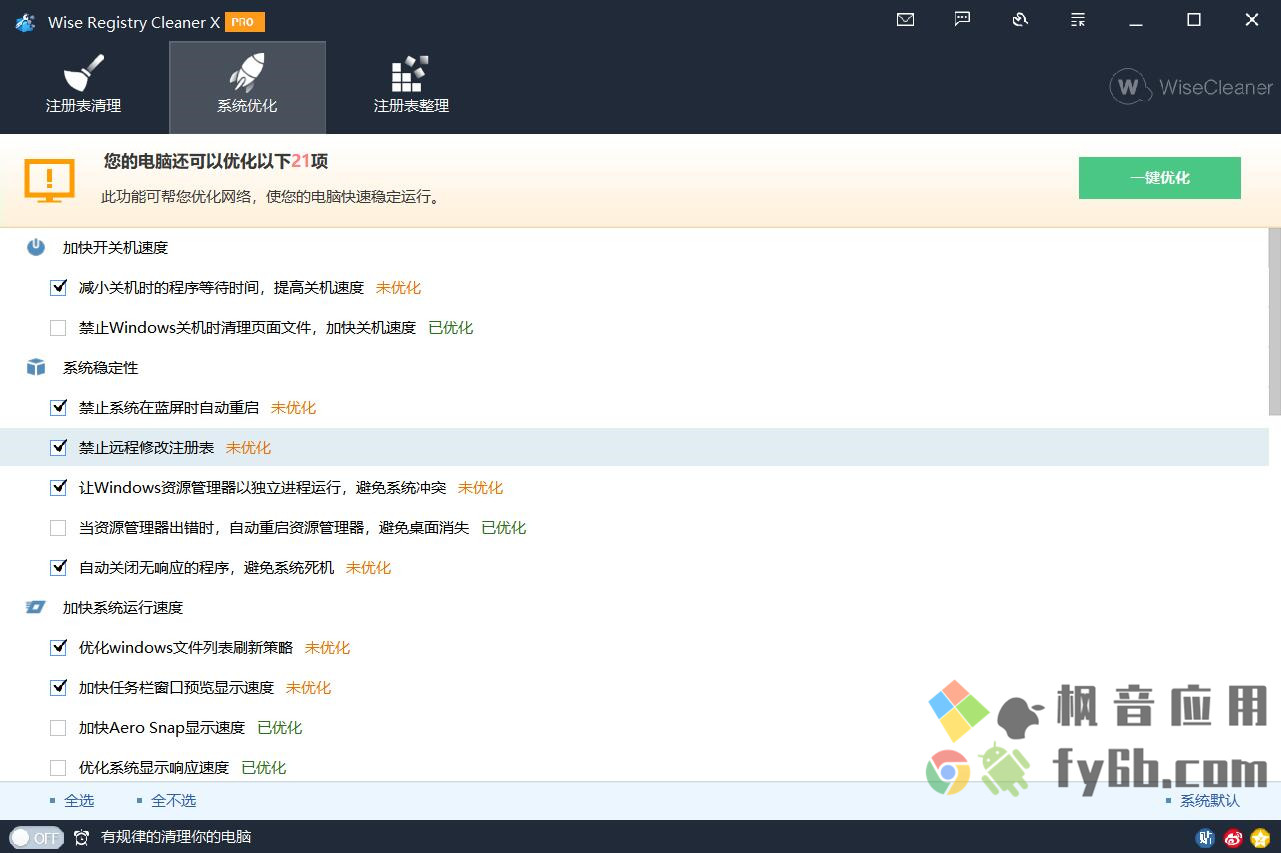The width and height of the screenshot is (1281, 853).
Task: Select the 加快开关机速度 section header
Action: [115, 247]
